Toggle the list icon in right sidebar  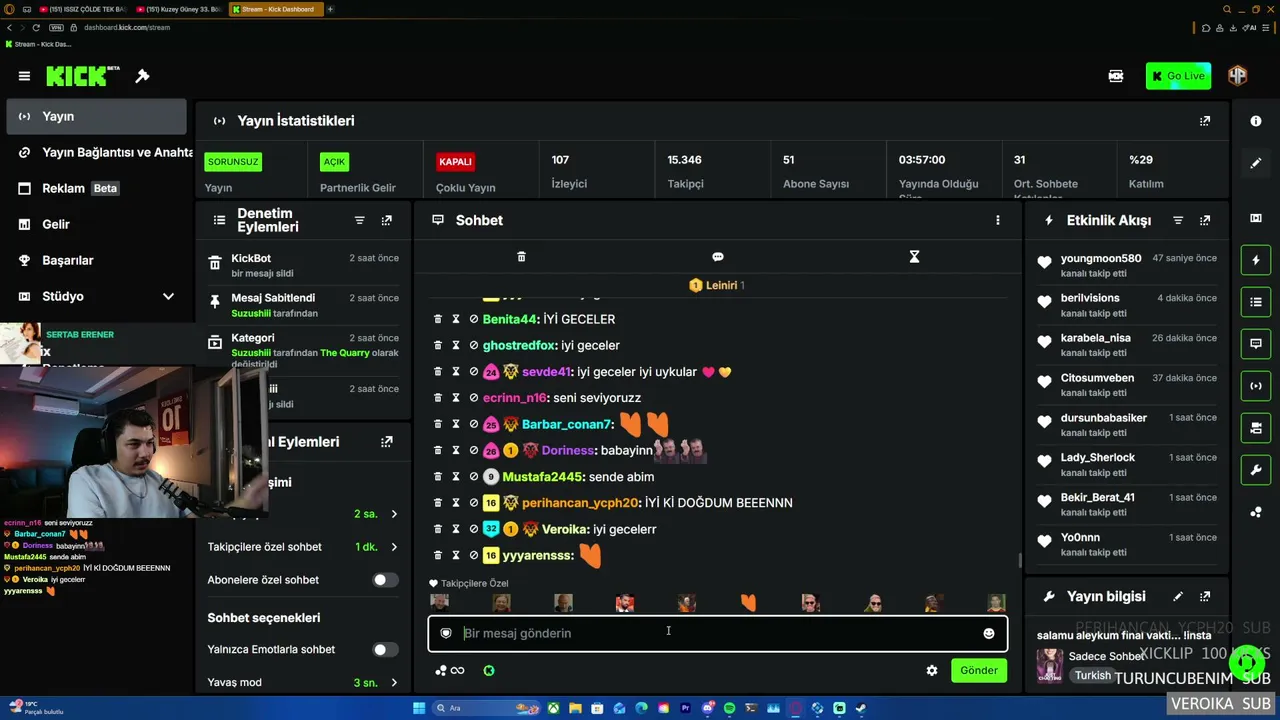[1256, 302]
